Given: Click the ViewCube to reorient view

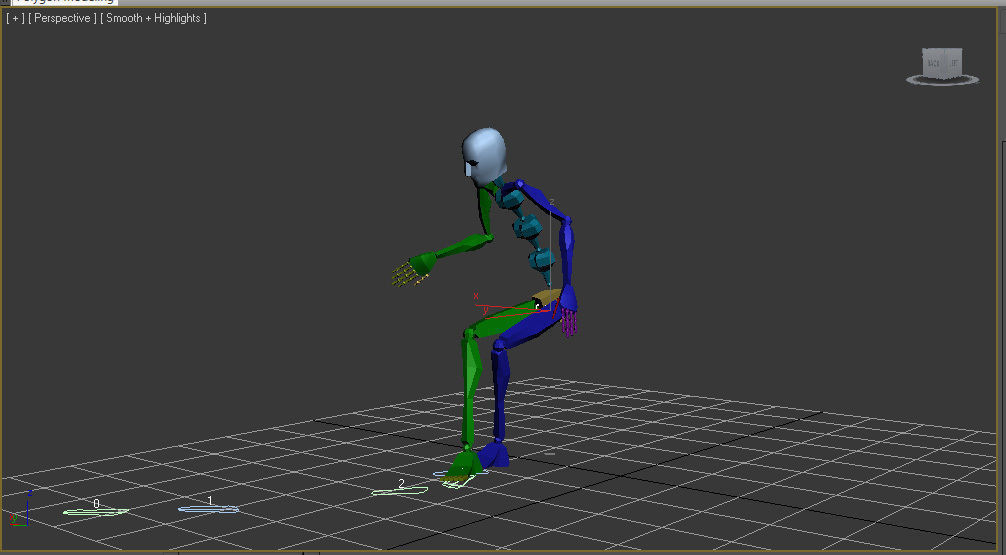Looking at the screenshot, I should [942, 63].
